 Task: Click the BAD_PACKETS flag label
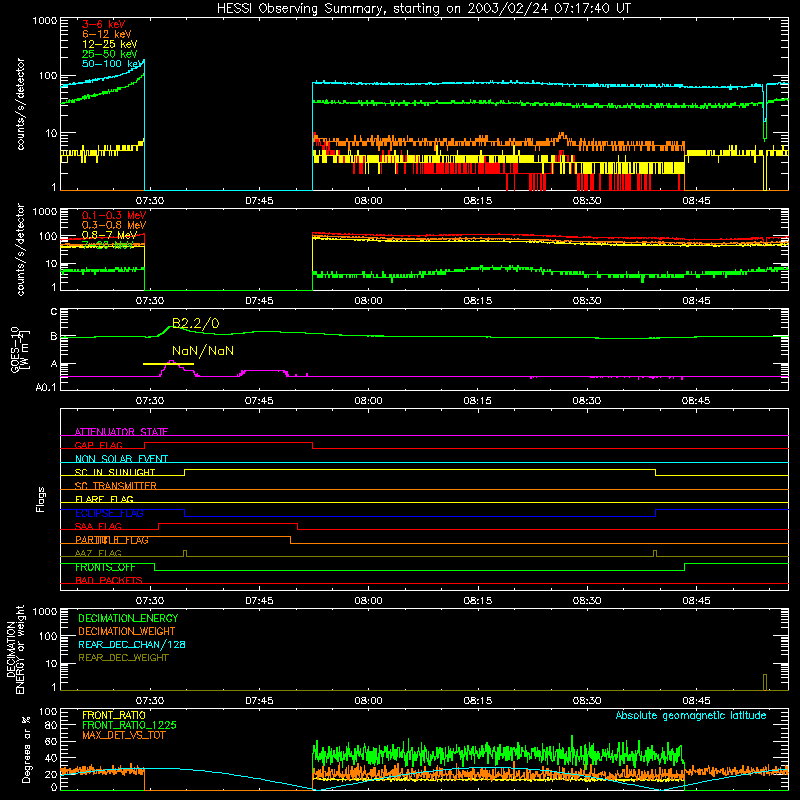coord(109,581)
